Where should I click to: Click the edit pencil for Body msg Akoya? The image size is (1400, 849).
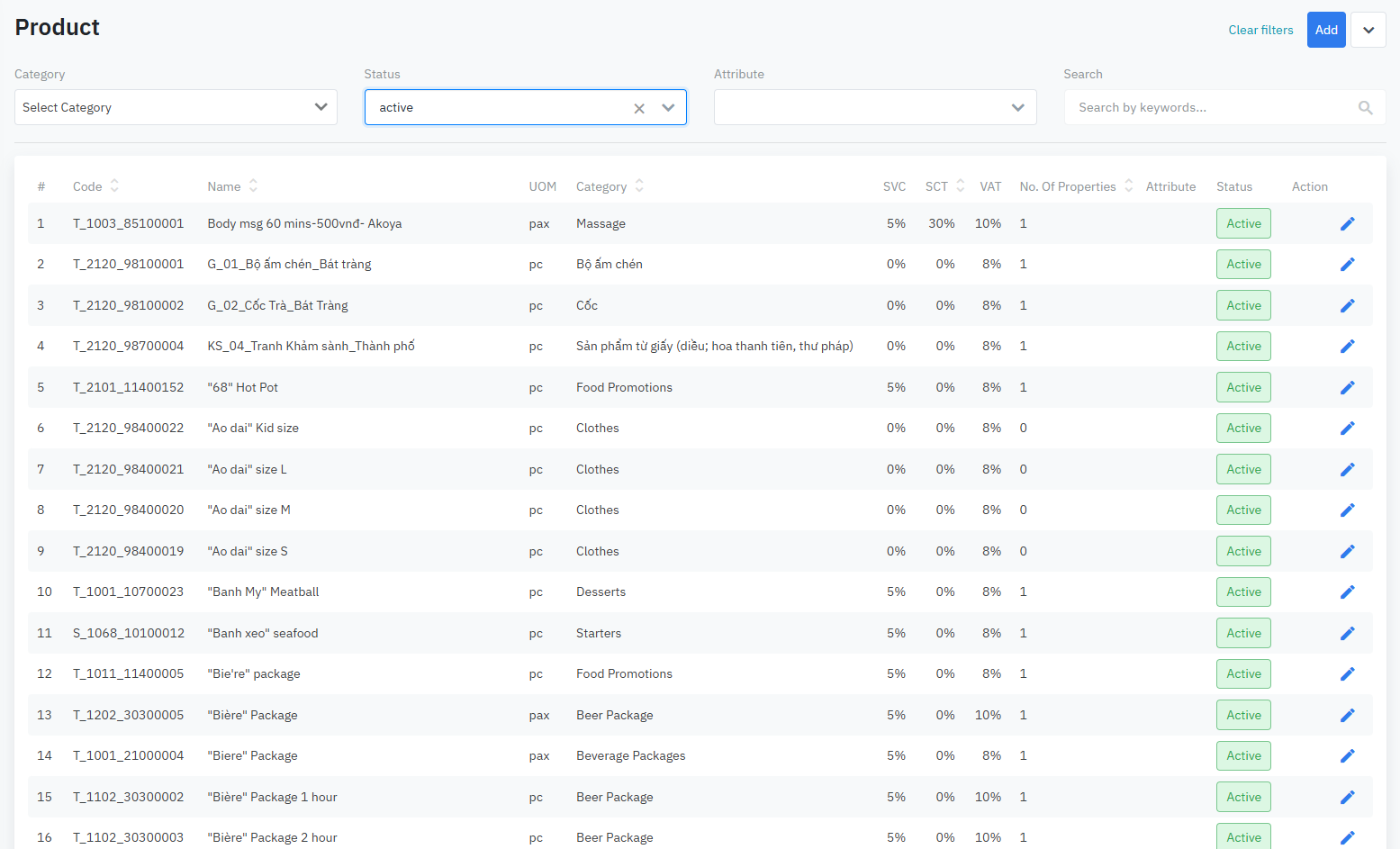[1347, 223]
